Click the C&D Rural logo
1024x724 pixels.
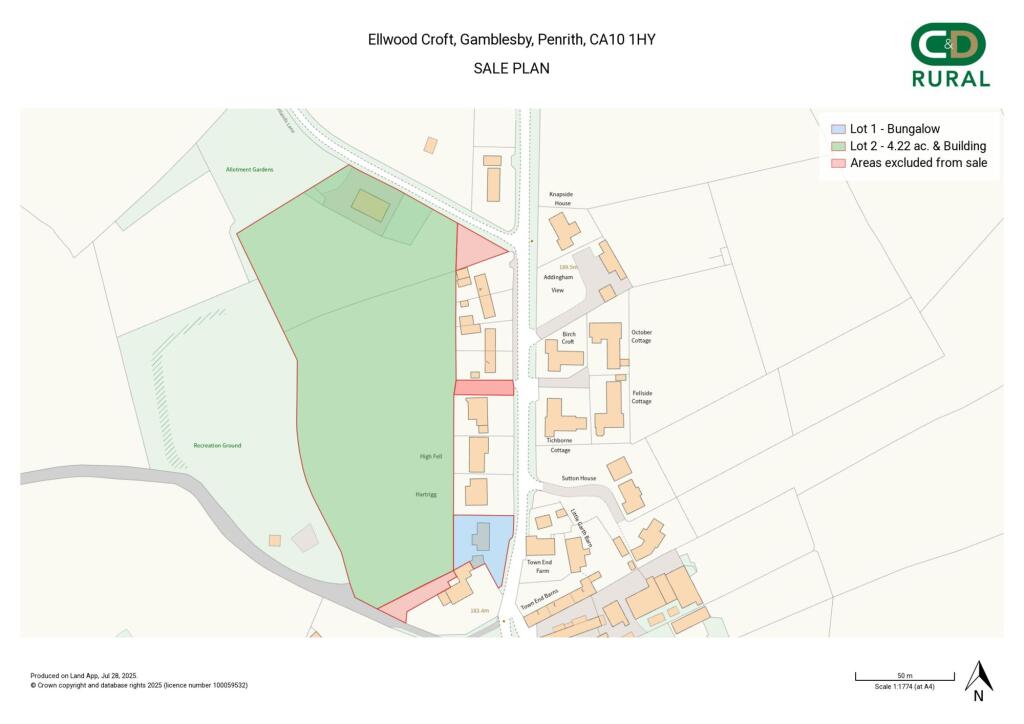949,56
